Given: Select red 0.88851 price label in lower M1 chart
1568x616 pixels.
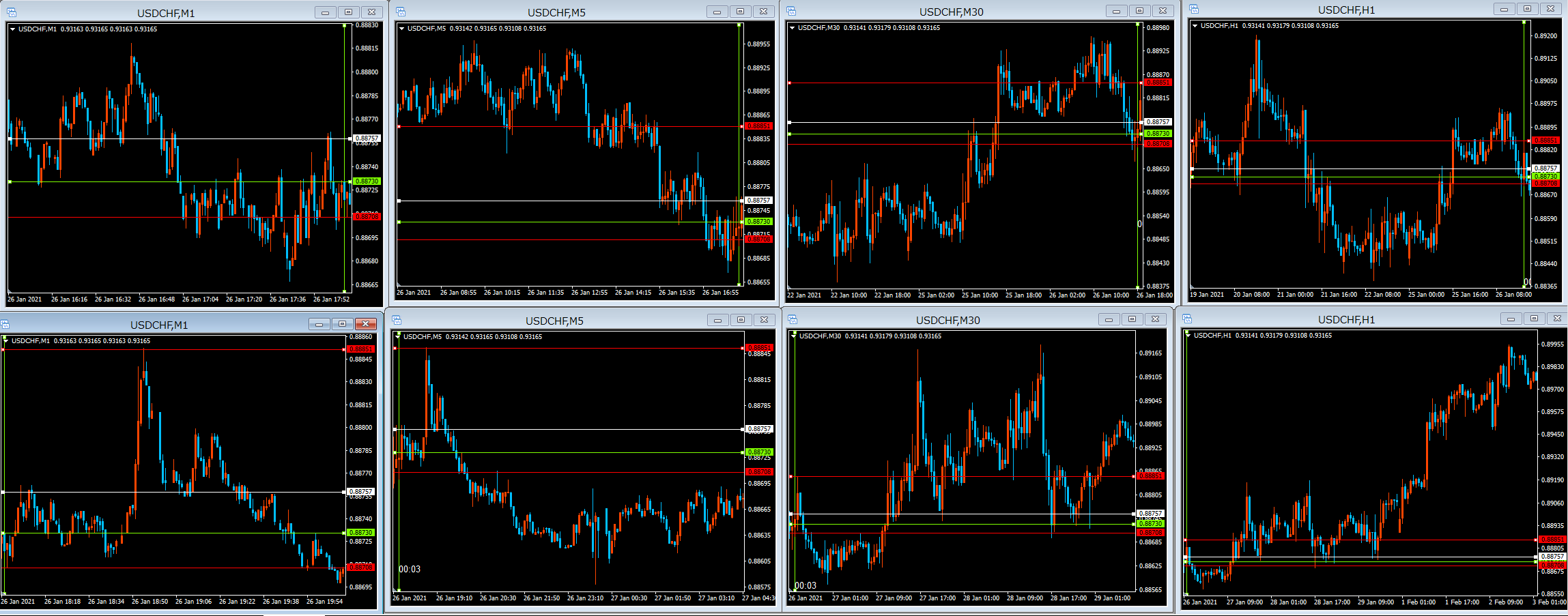Looking at the screenshot, I should tap(361, 349).
